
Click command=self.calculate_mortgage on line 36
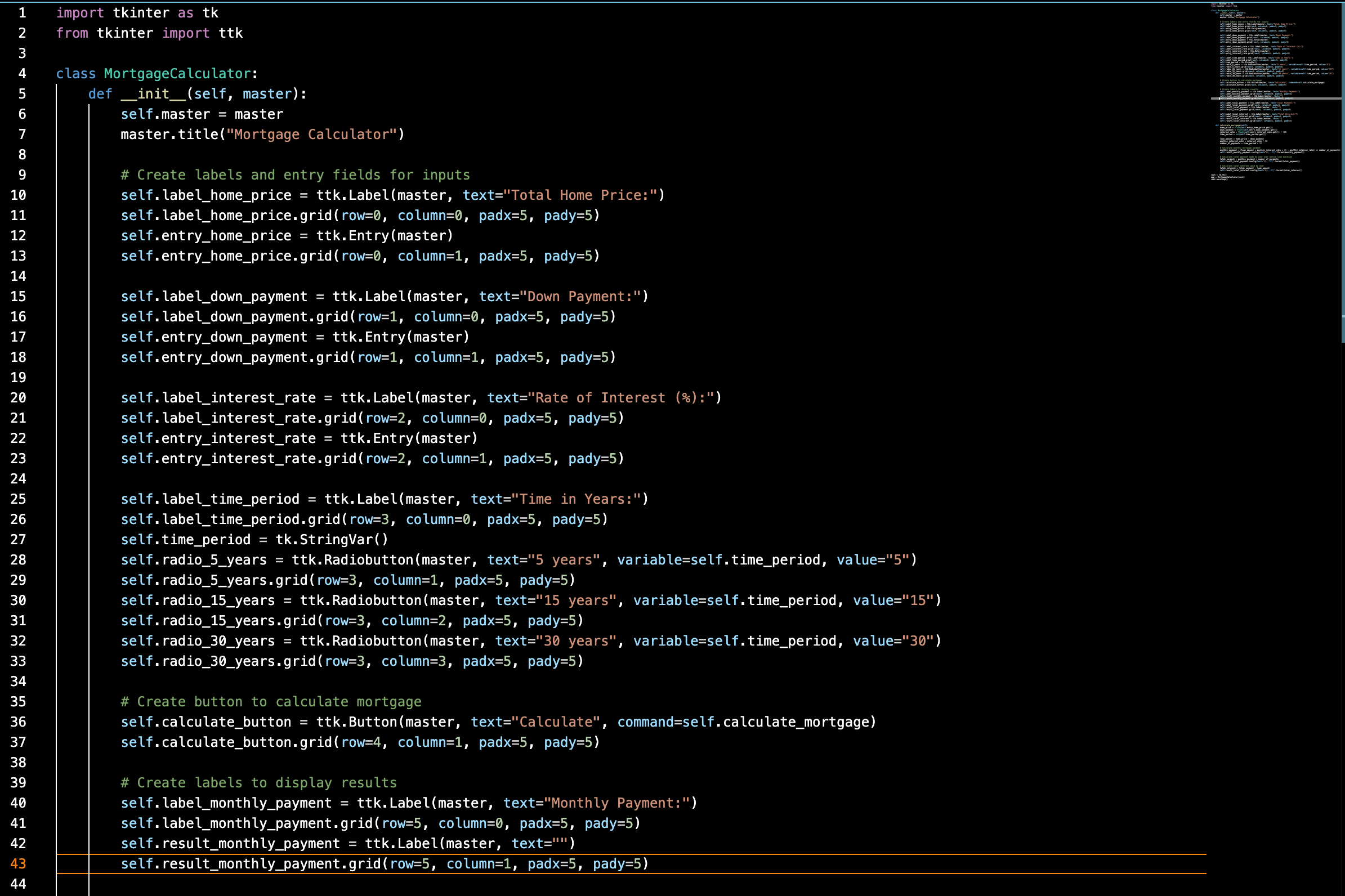[x=743, y=722]
